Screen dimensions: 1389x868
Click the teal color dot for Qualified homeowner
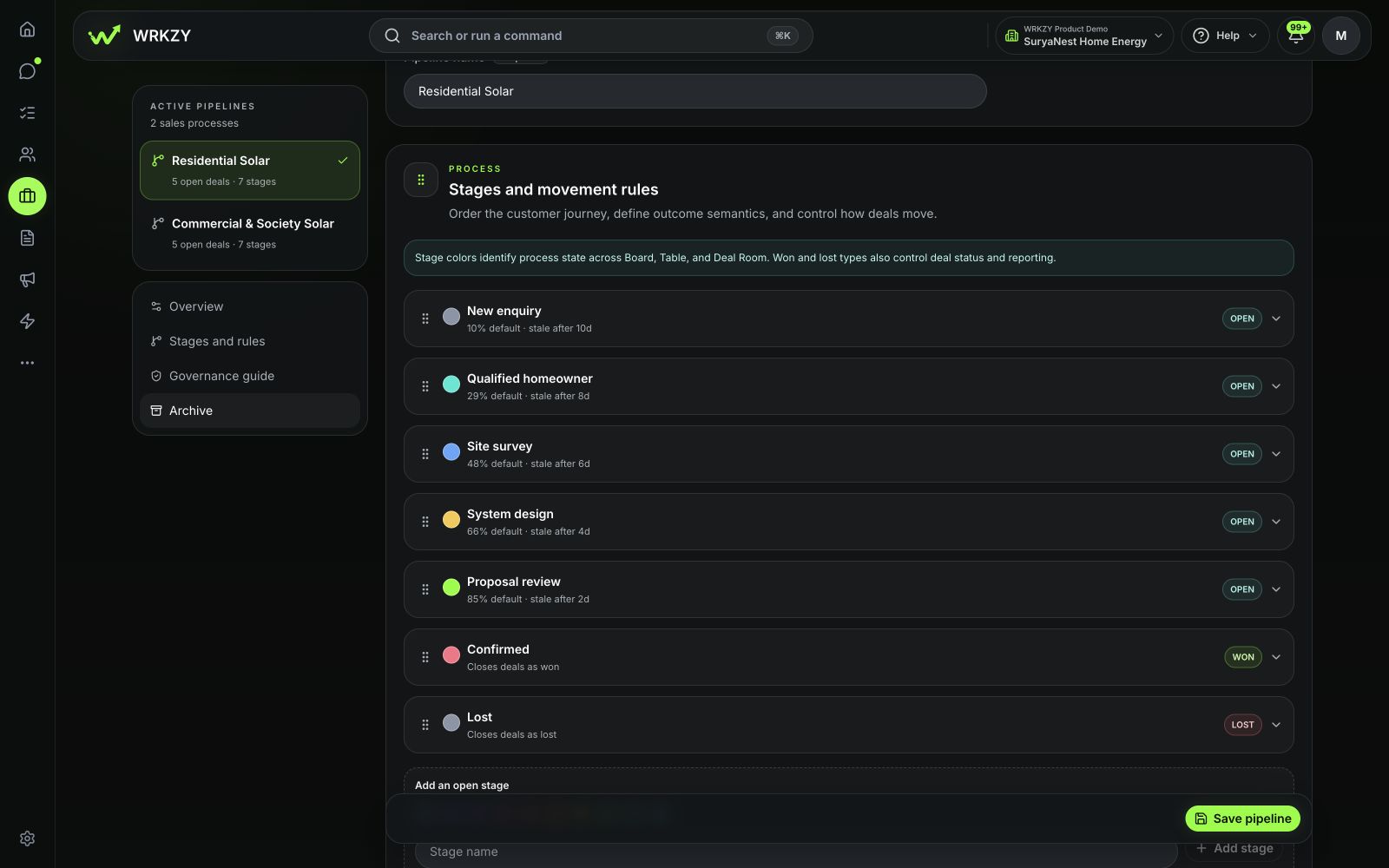click(x=451, y=385)
